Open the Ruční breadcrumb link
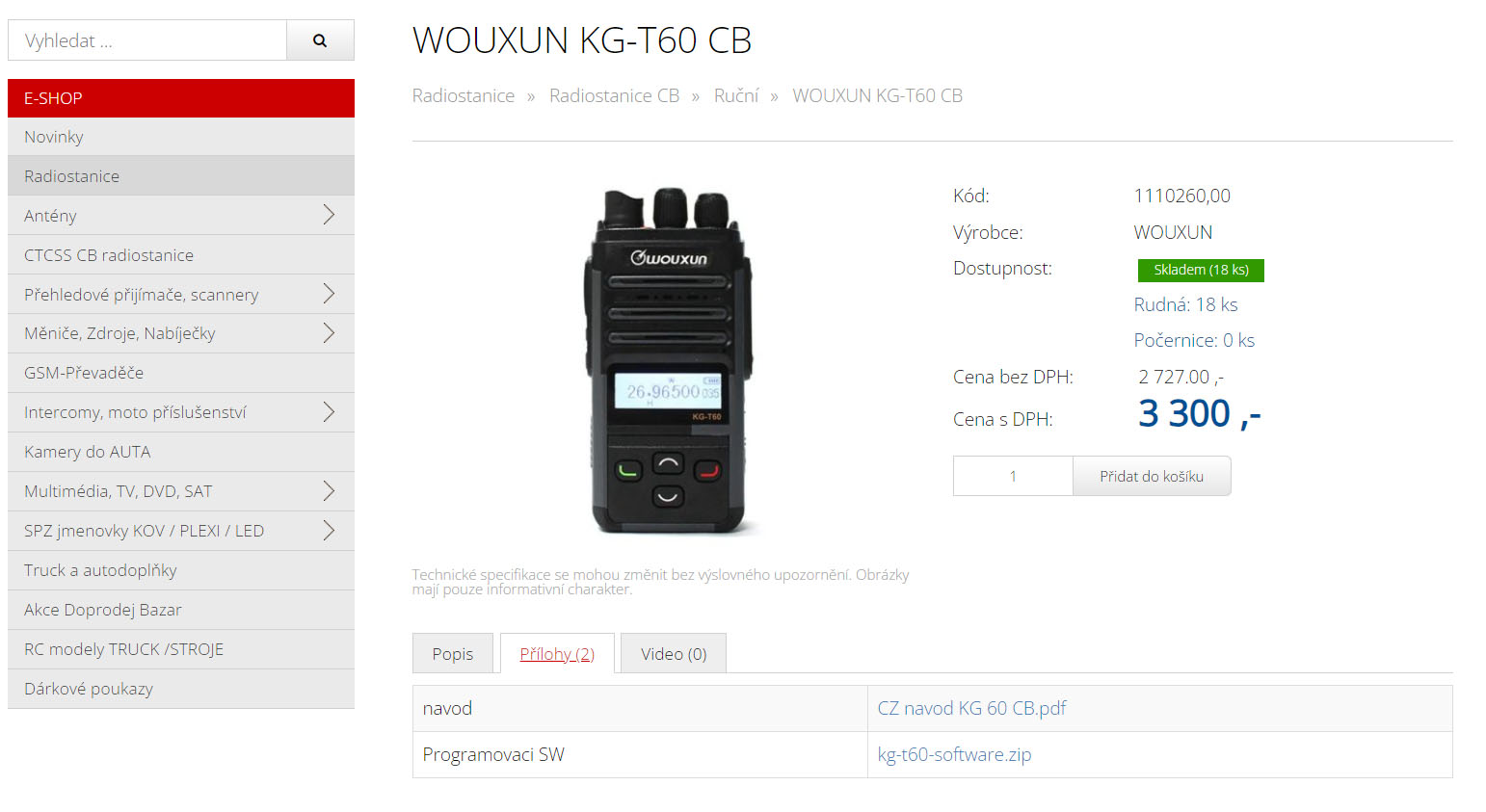 pyautogui.click(x=736, y=95)
